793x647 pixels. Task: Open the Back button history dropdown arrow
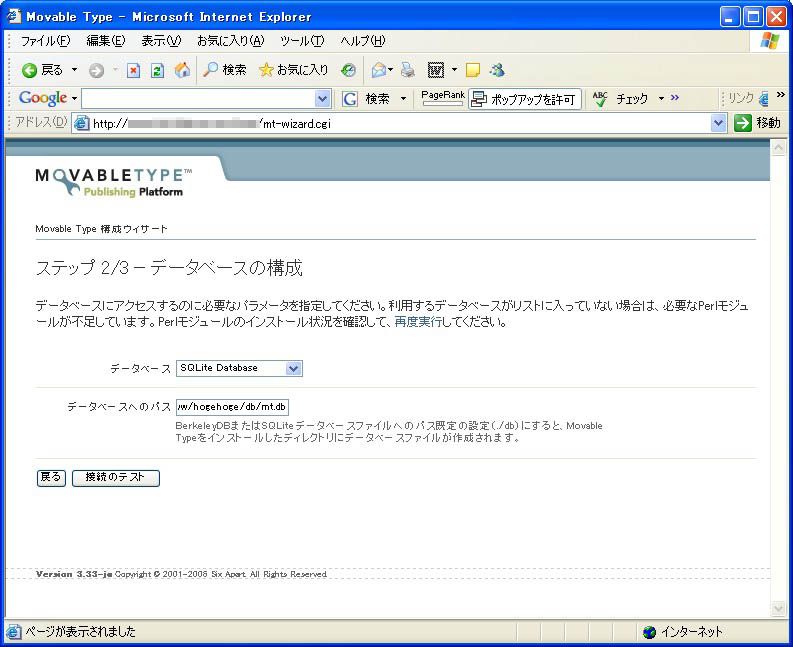coord(74,70)
